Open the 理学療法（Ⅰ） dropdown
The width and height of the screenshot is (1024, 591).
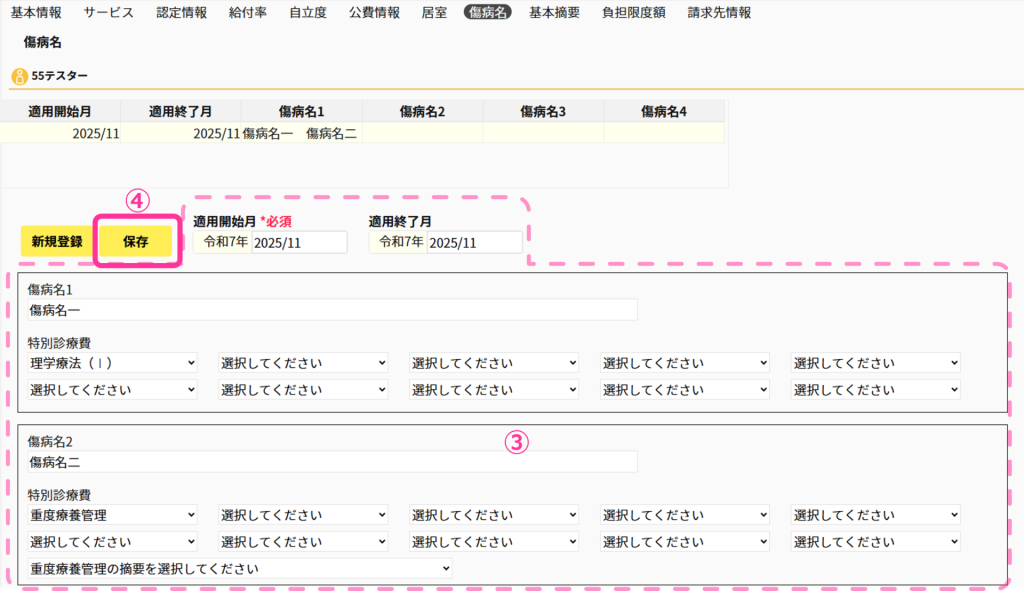point(113,362)
